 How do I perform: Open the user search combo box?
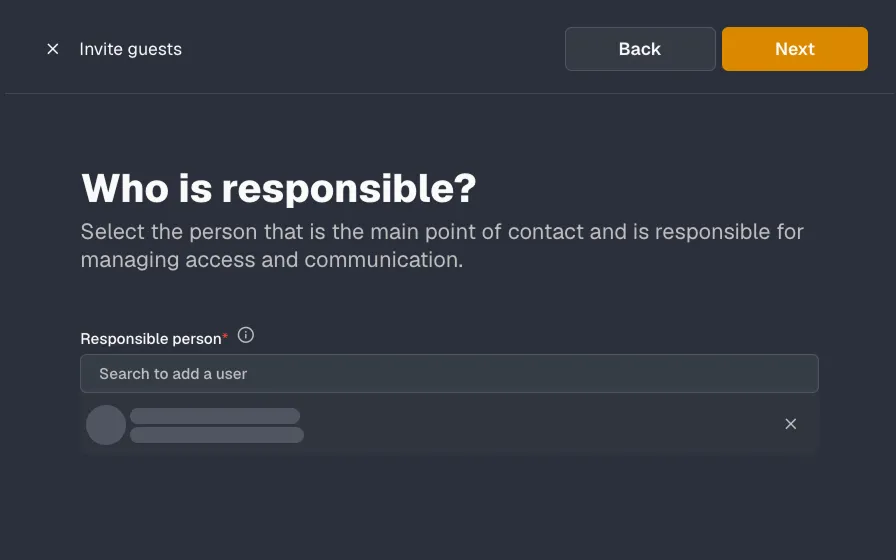pyautogui.click(x=449, y=374)
